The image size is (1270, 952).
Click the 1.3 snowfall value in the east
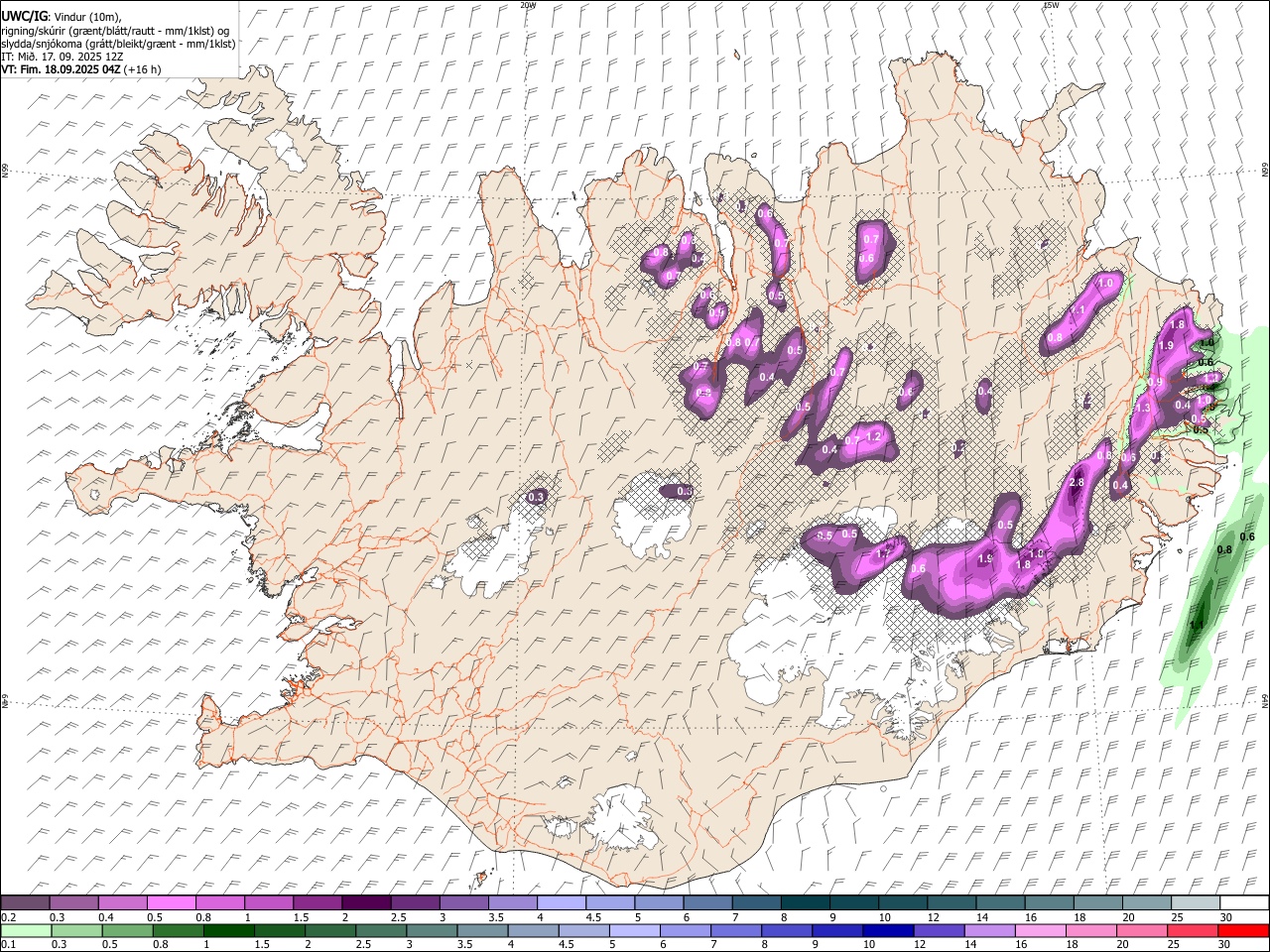[x=1143, y=408]
